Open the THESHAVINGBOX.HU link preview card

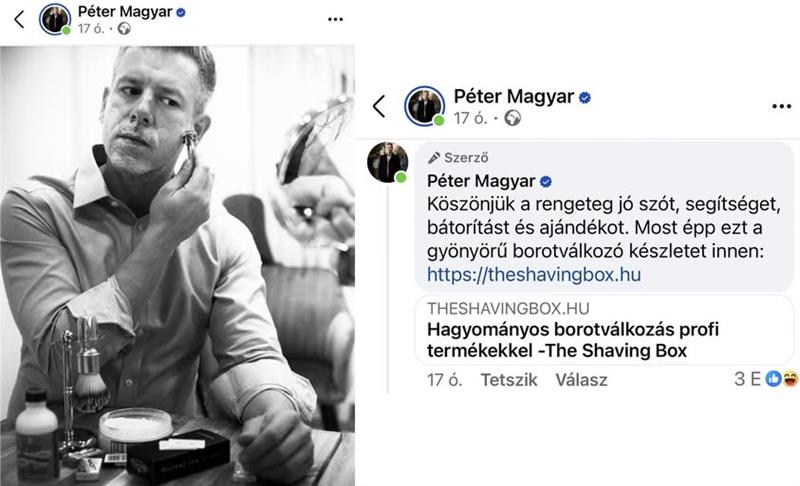point(604,330)
